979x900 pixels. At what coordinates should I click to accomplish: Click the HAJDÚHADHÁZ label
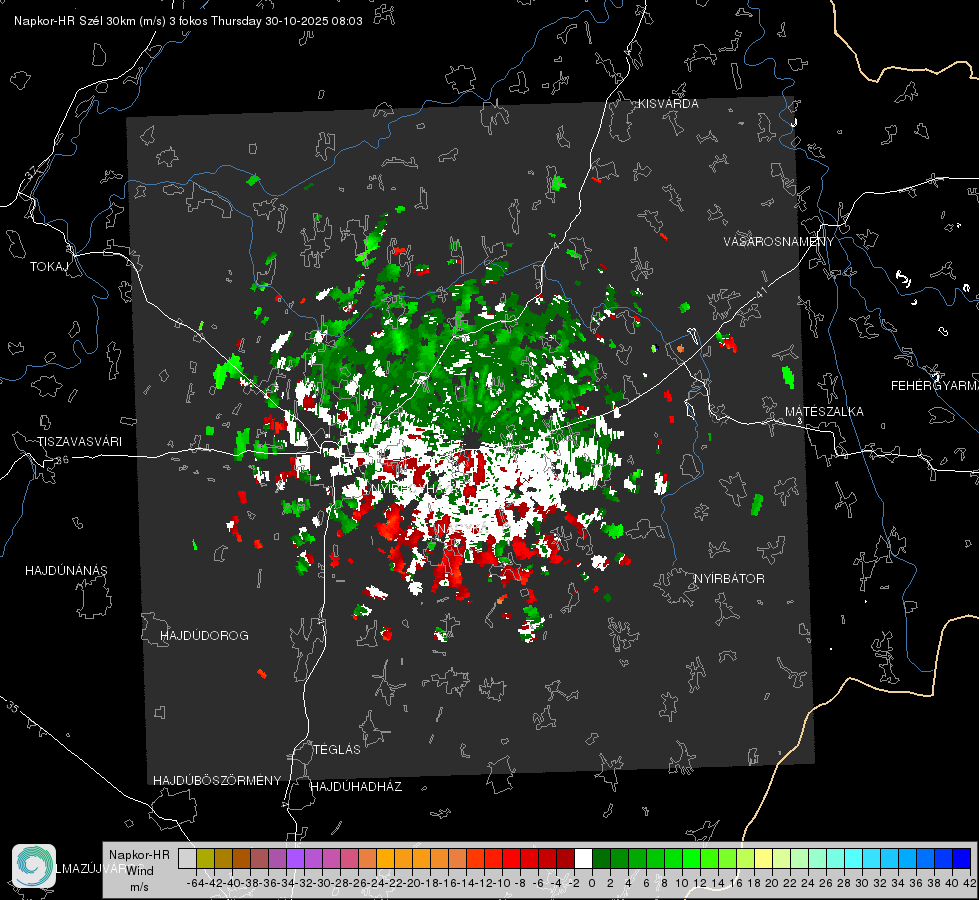356,787
